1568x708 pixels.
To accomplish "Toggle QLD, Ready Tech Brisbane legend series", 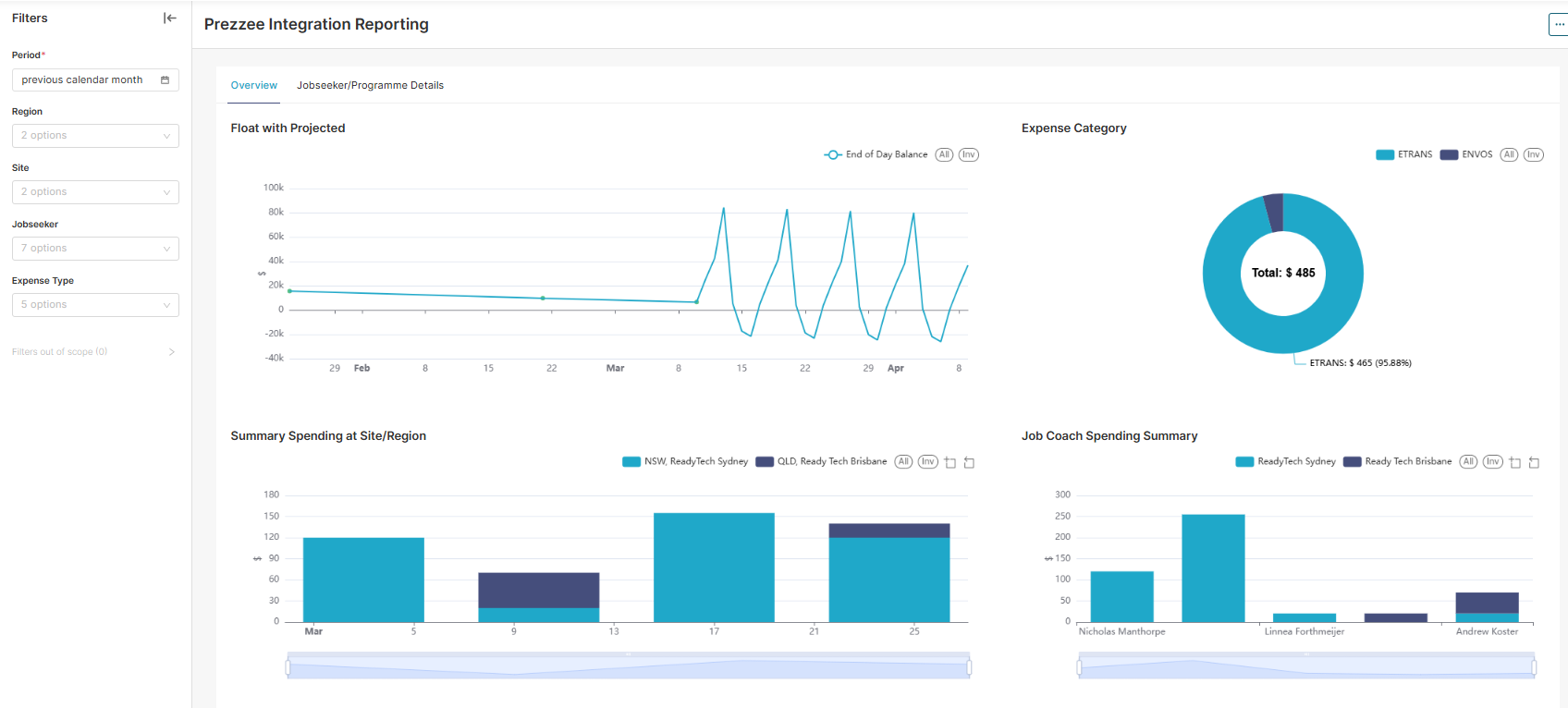I will pyautogui.click(x=821, y=461).
